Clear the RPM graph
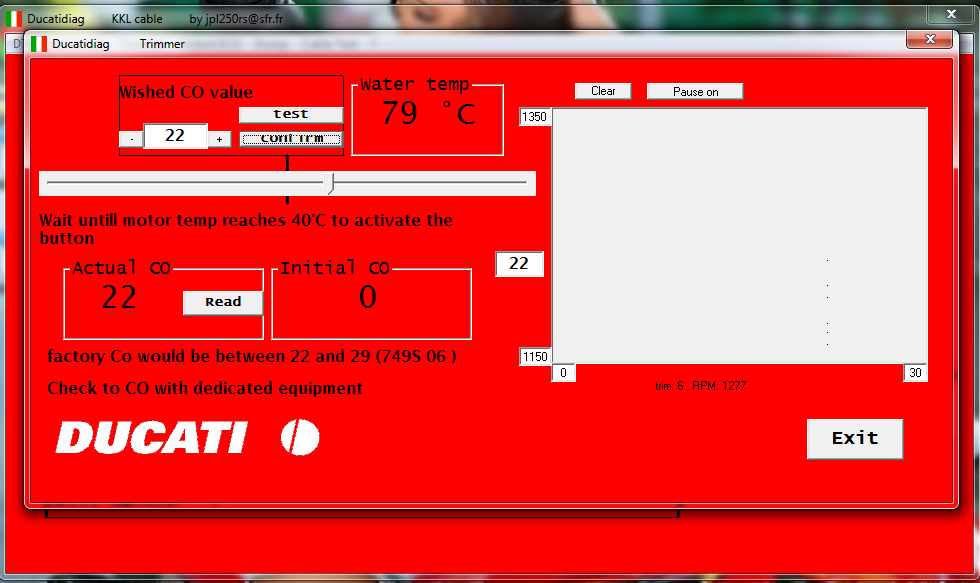The image size is (980, 583). tap(602, 91)
